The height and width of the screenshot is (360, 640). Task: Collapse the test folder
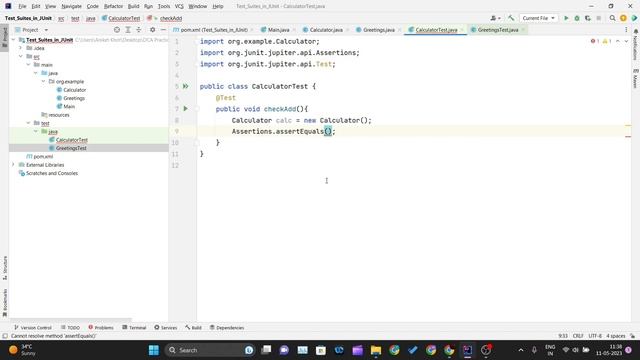(x=28, y=123)
